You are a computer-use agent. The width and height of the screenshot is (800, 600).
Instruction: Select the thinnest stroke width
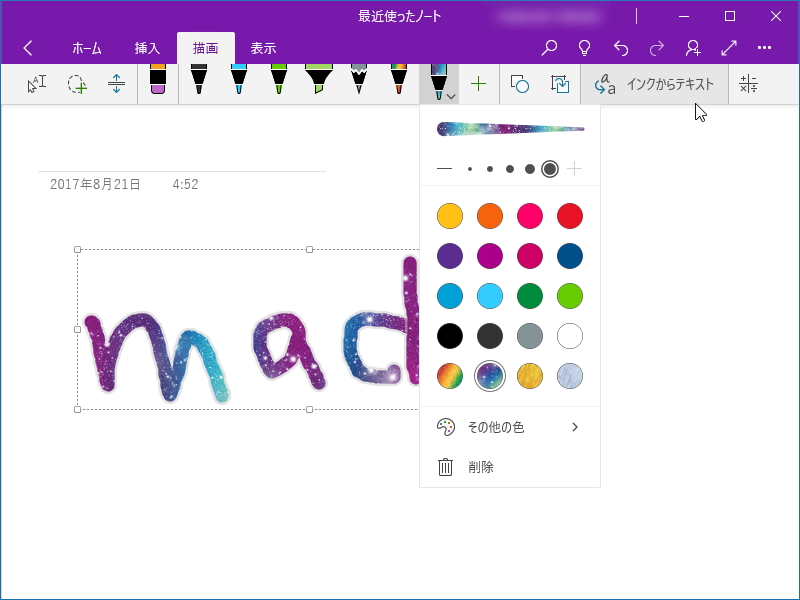(x=445, y=169)
